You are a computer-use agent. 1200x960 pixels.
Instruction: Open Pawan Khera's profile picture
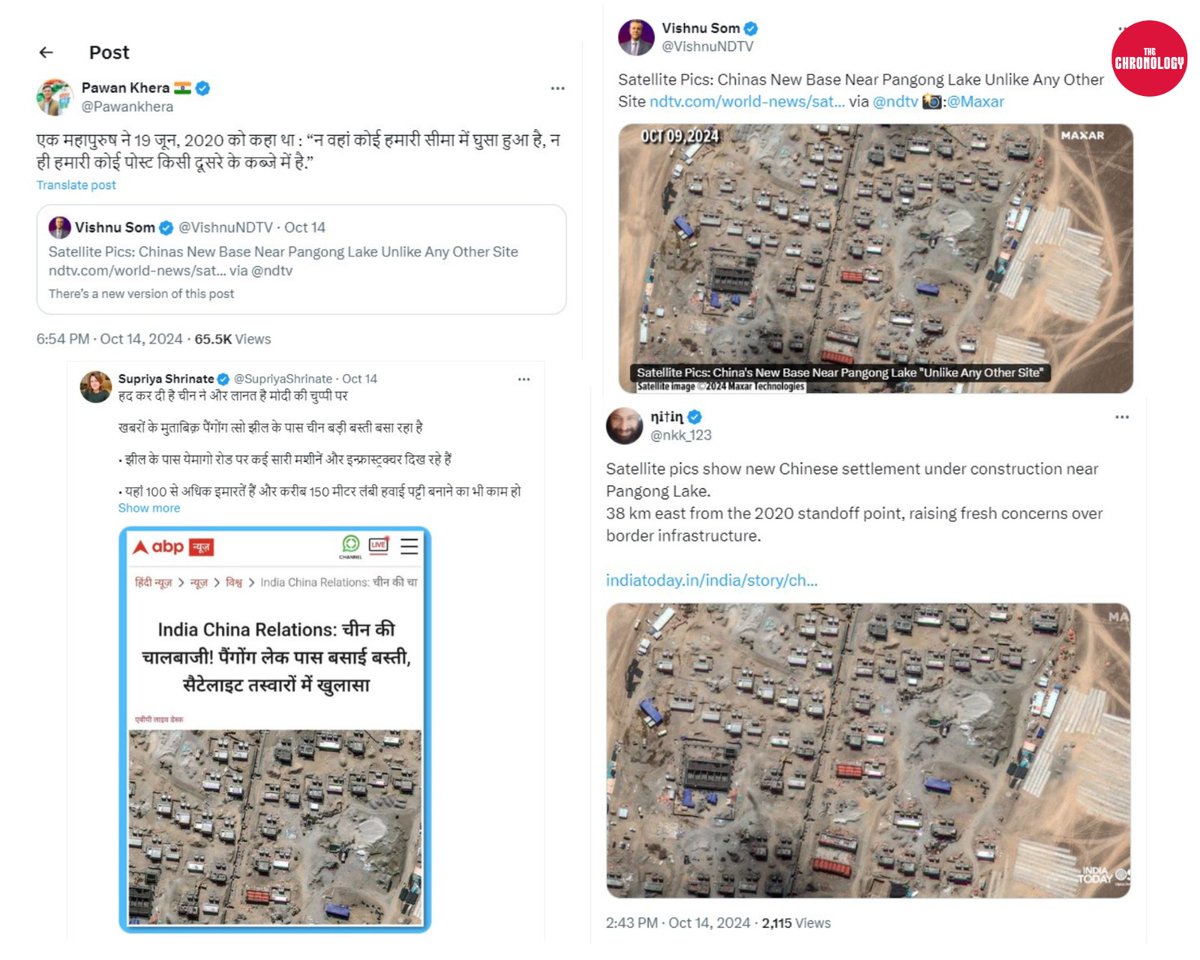55,97
